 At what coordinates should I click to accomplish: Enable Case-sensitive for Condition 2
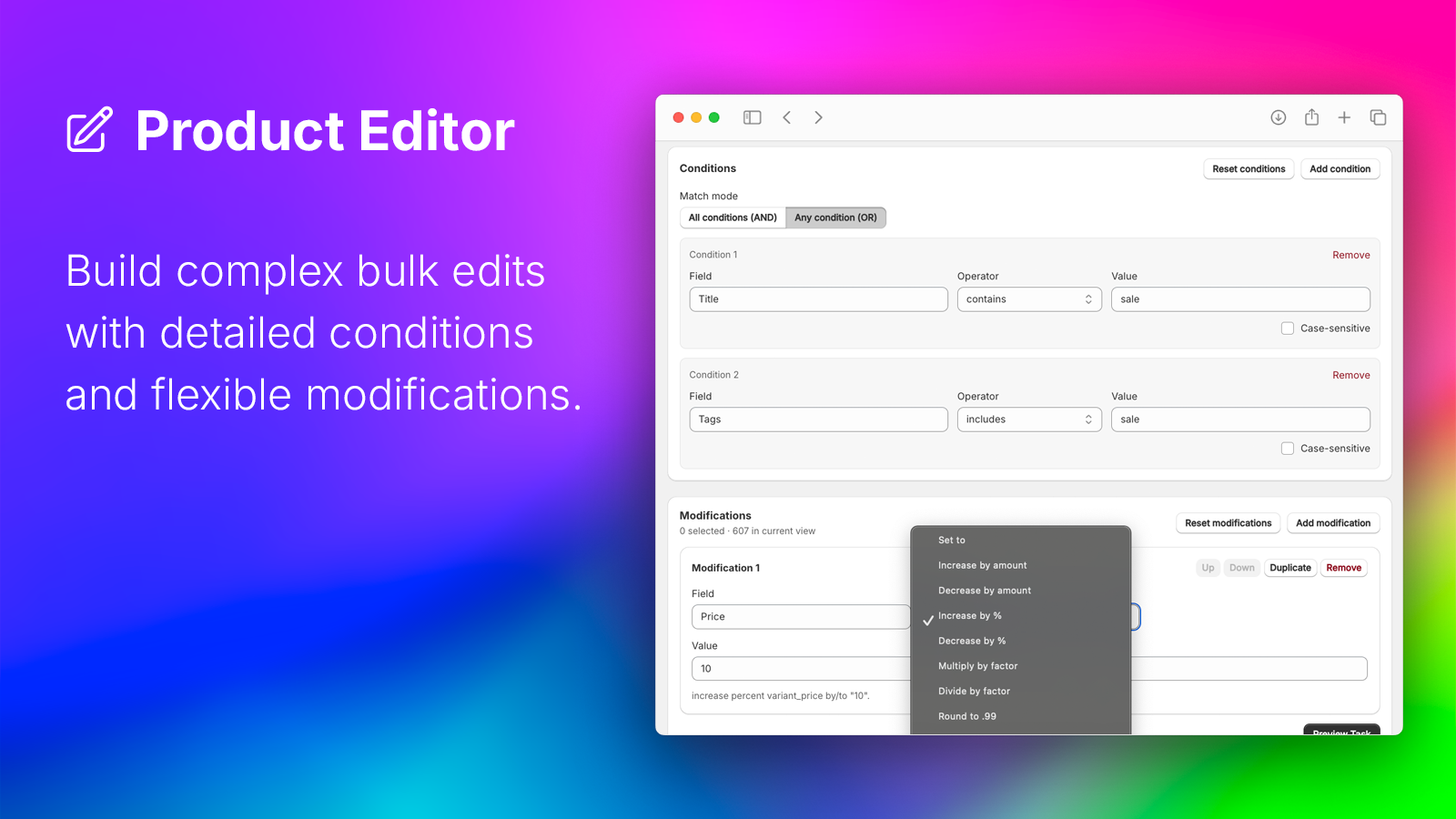point(1288,448)
